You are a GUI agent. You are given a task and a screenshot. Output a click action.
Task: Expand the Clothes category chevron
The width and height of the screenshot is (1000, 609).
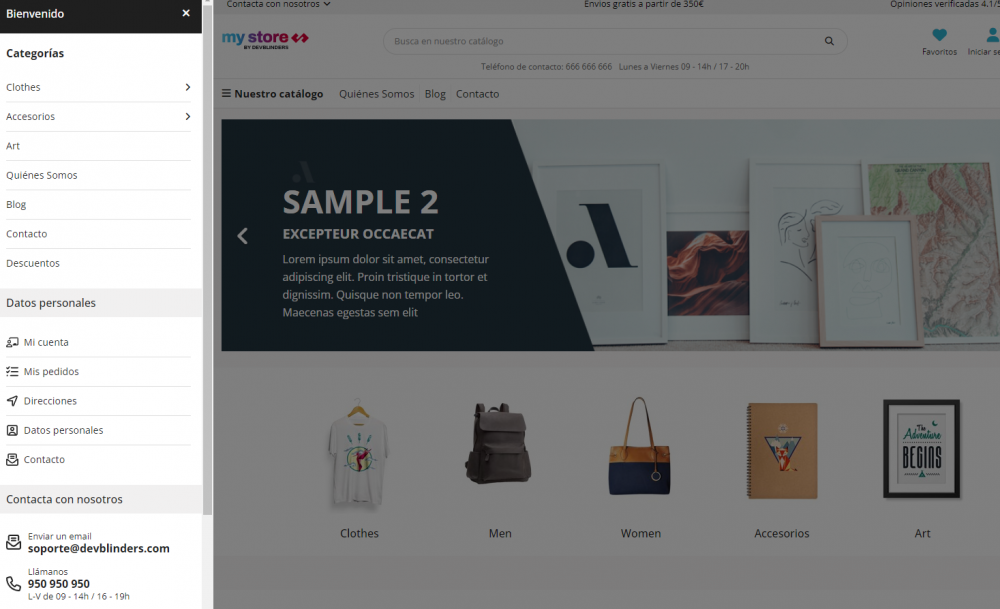pyautogui.click(x=188, y=87)
